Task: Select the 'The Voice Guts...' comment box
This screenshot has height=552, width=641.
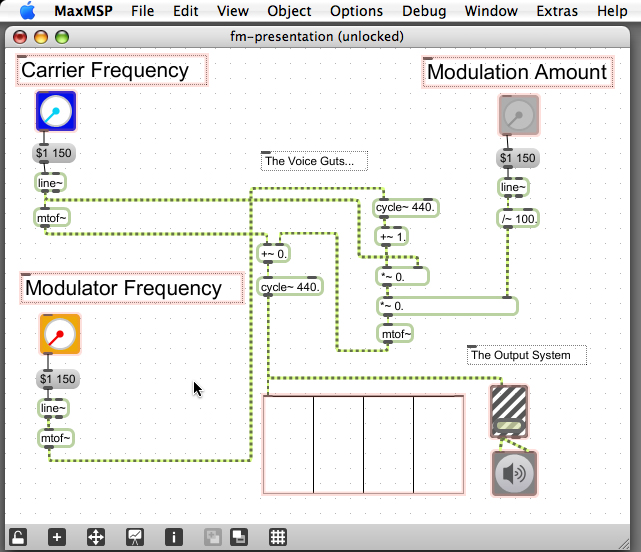Action: (314, 161)
